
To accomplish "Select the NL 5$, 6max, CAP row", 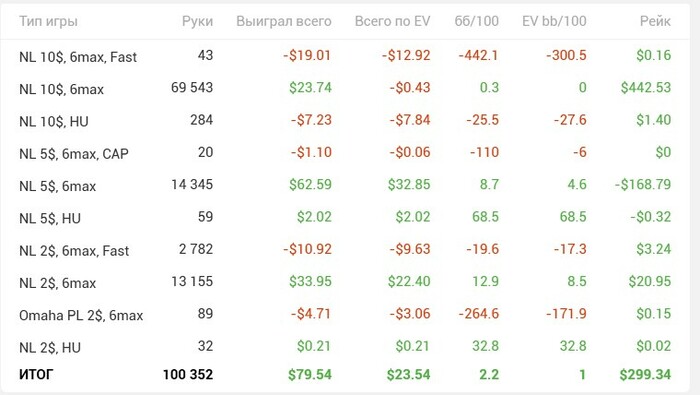I will pos(345,153).
